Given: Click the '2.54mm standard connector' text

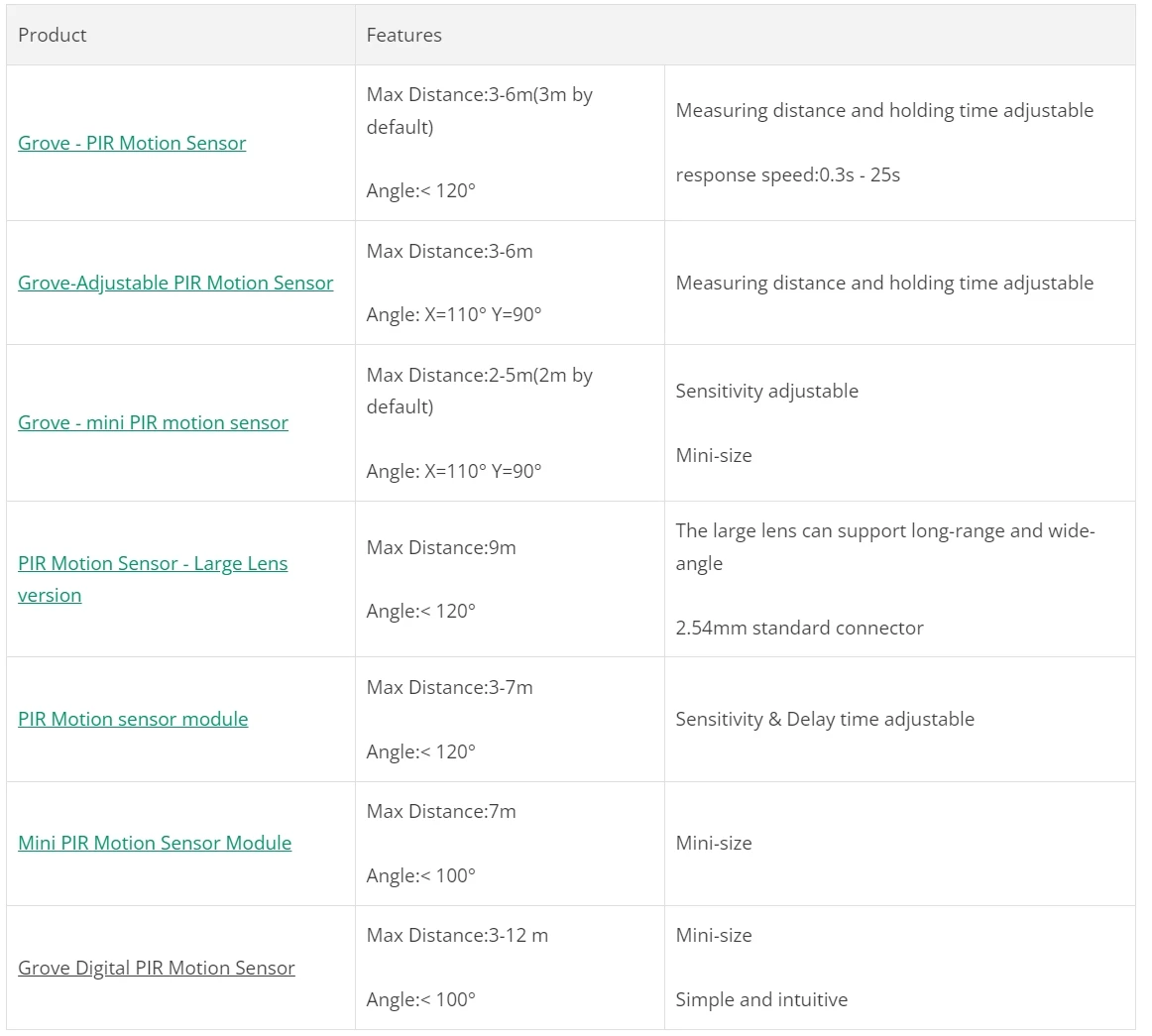Looking at the screenshot, I should coord(799,629).
